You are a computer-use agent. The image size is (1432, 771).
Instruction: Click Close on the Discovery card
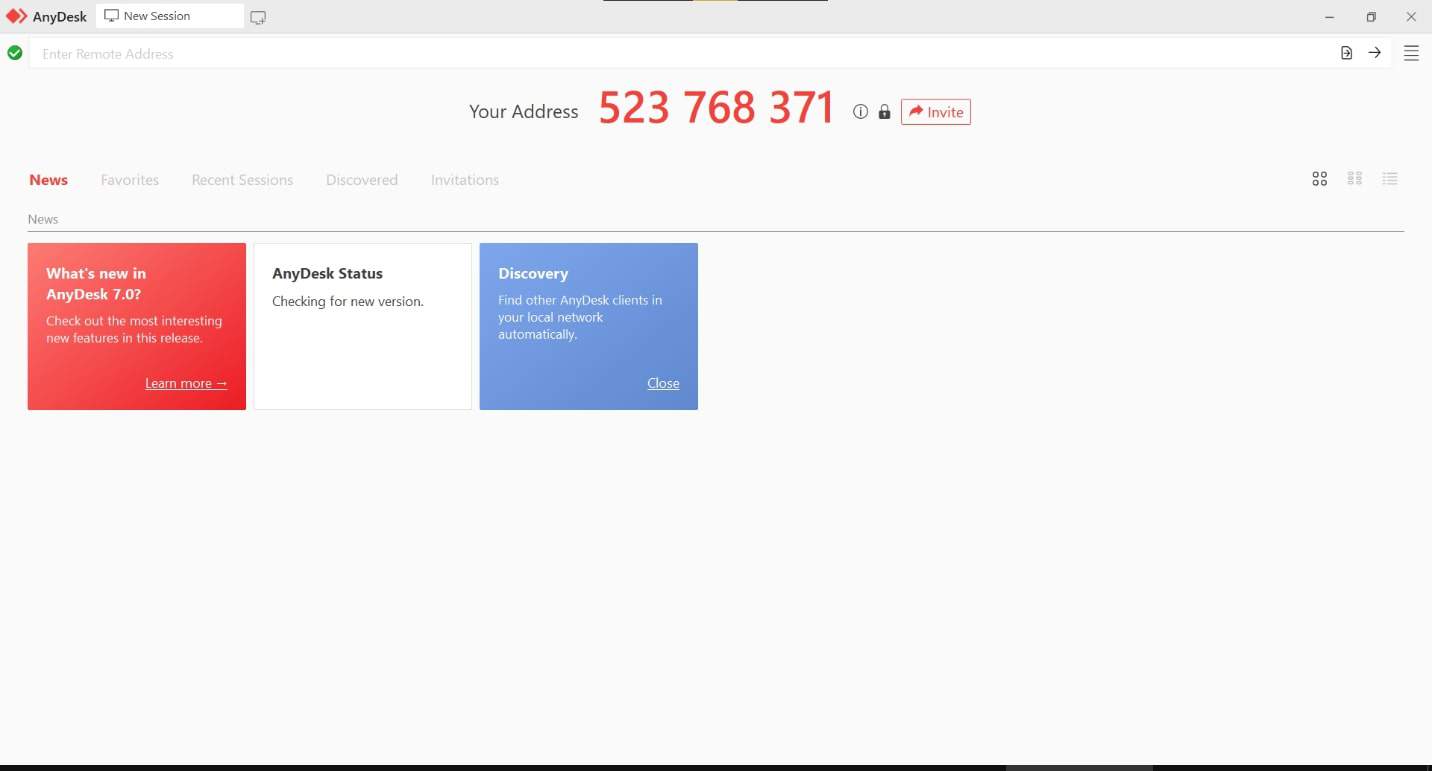tap(663, 383)
